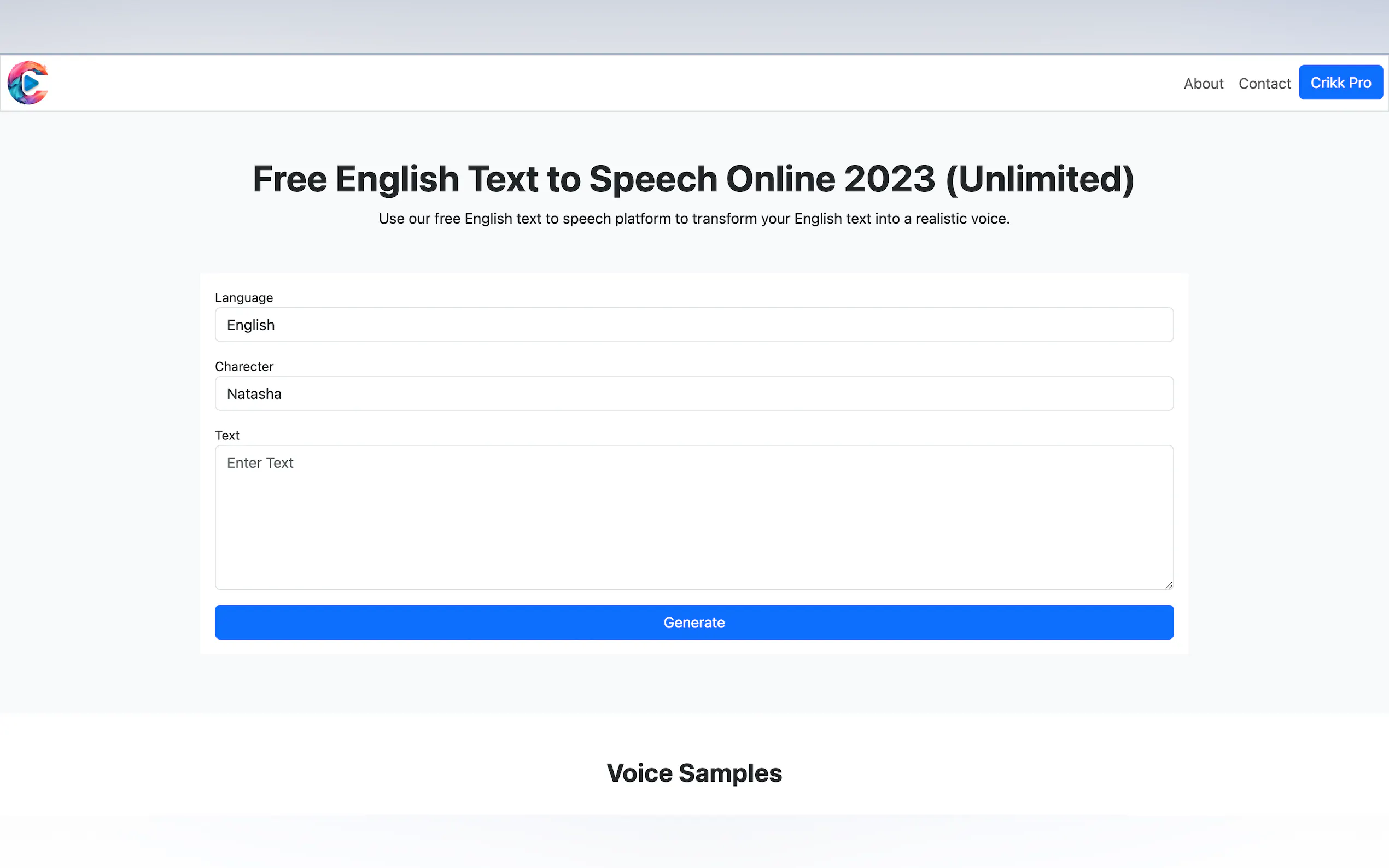
Task: Click the Language field label
Action: [243, 298]
